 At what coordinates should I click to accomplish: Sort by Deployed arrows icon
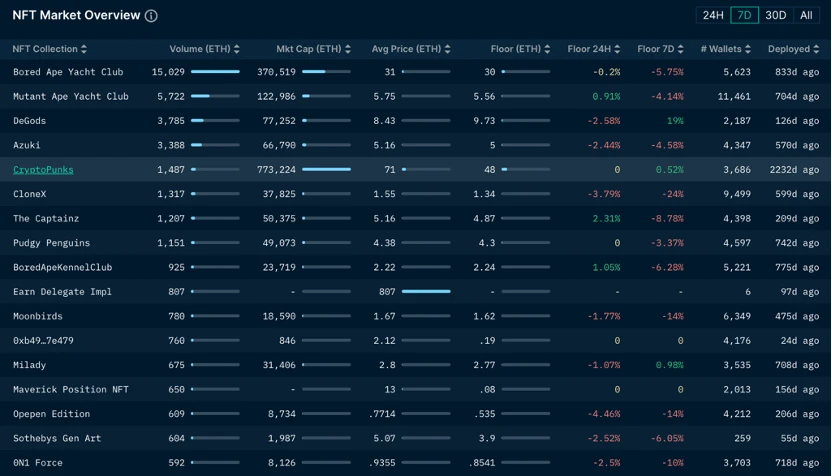point(816,49)
